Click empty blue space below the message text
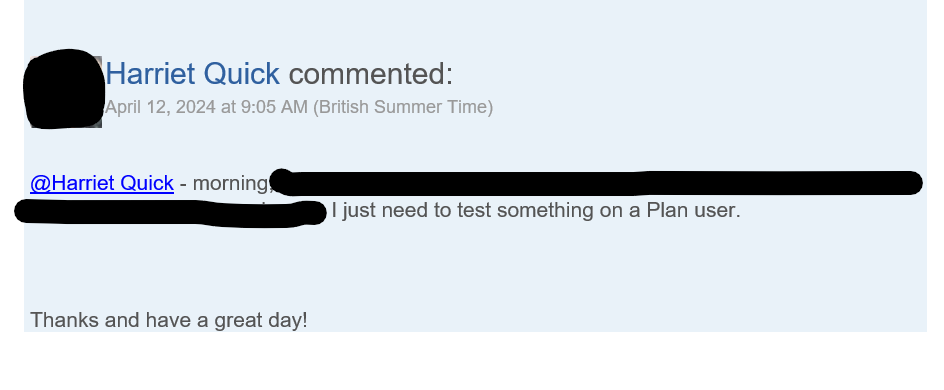The height and width of the screenshot is (390, 944). (476, 265)
